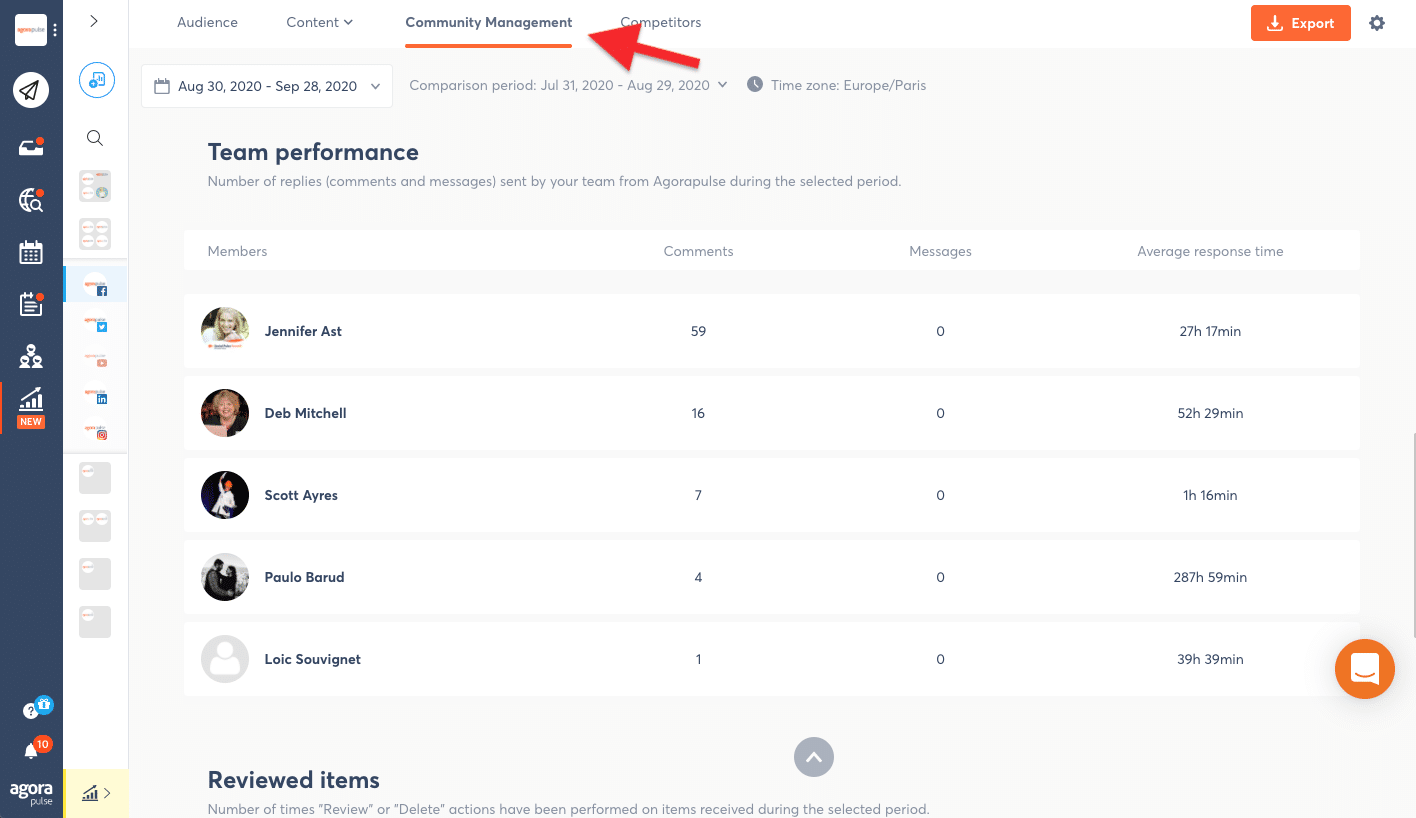Viewport: 1416px width, 818px height.
Task: Select the Twitter profile in the sidebar
Action: click(96, 322)
